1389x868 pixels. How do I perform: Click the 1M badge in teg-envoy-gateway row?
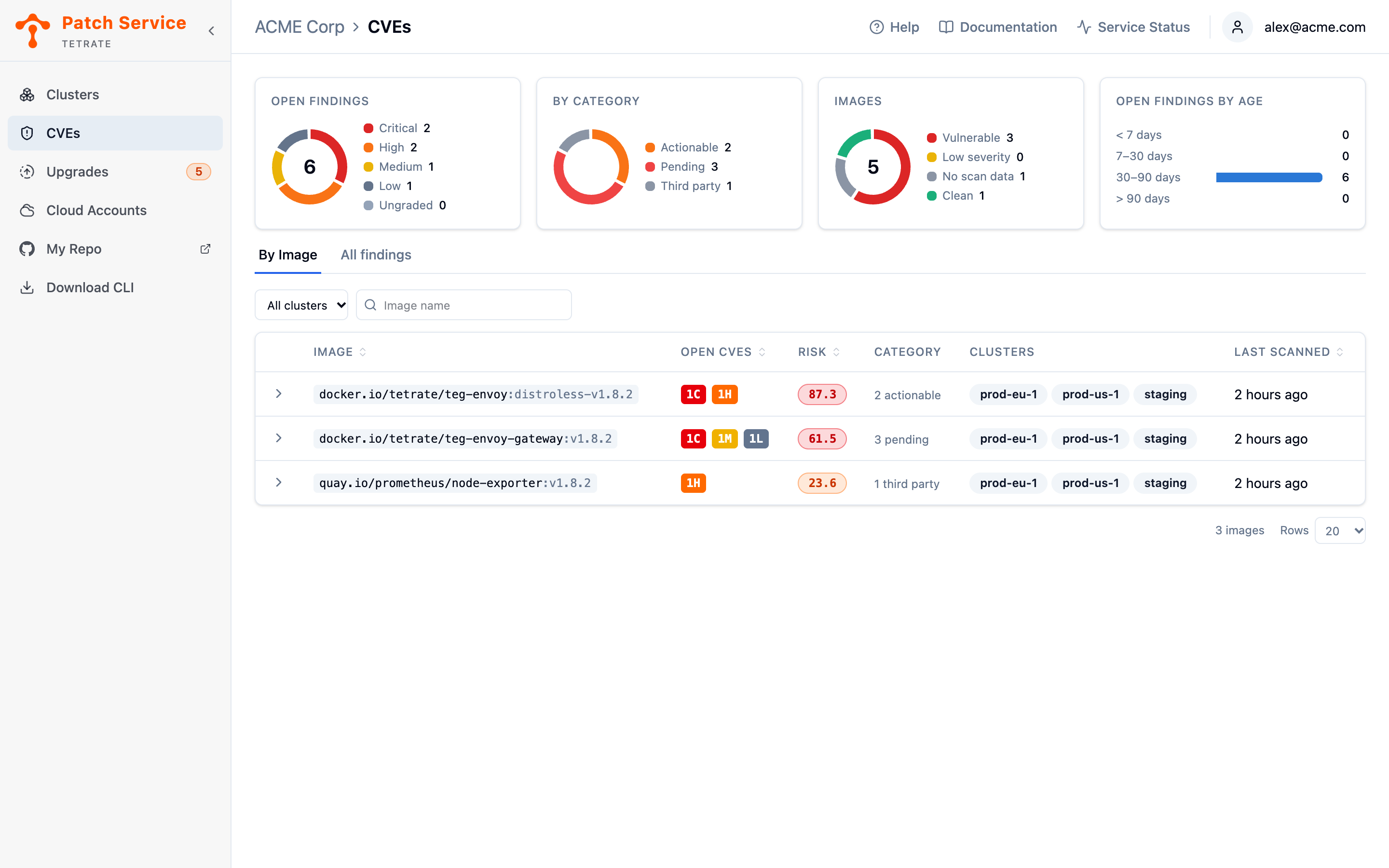(x=724, y=439)
